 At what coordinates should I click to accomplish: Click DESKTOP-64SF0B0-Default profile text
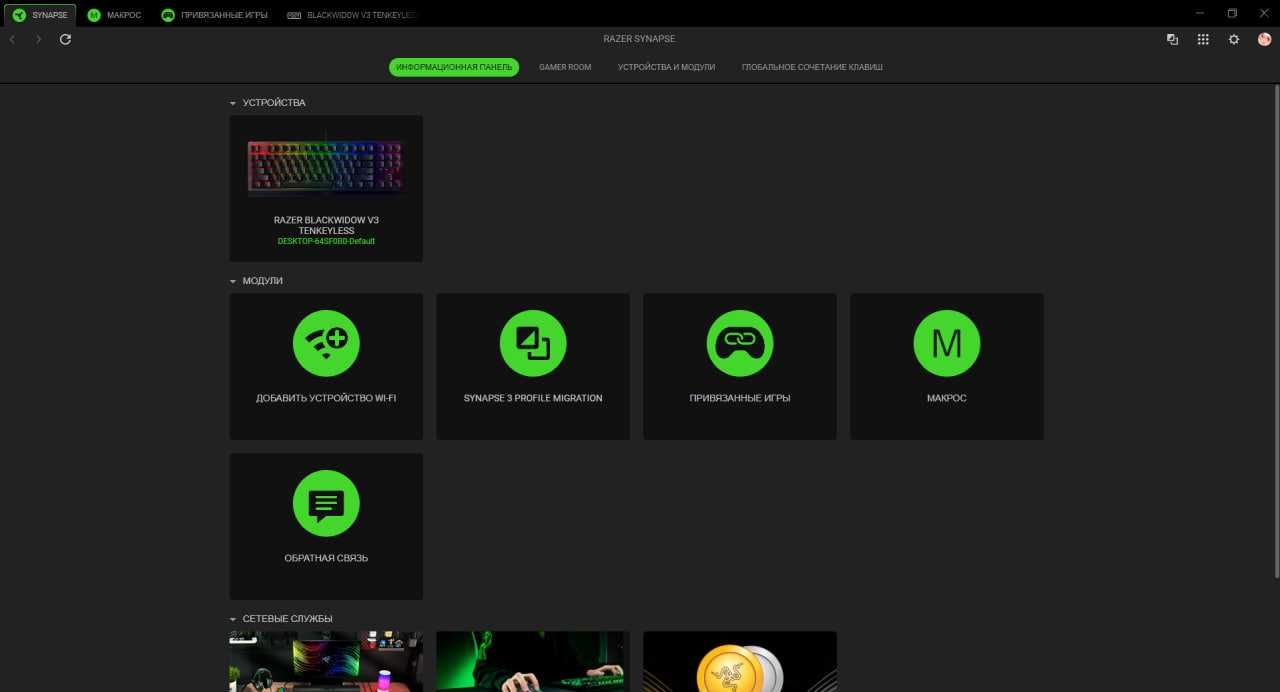(326, 241)
